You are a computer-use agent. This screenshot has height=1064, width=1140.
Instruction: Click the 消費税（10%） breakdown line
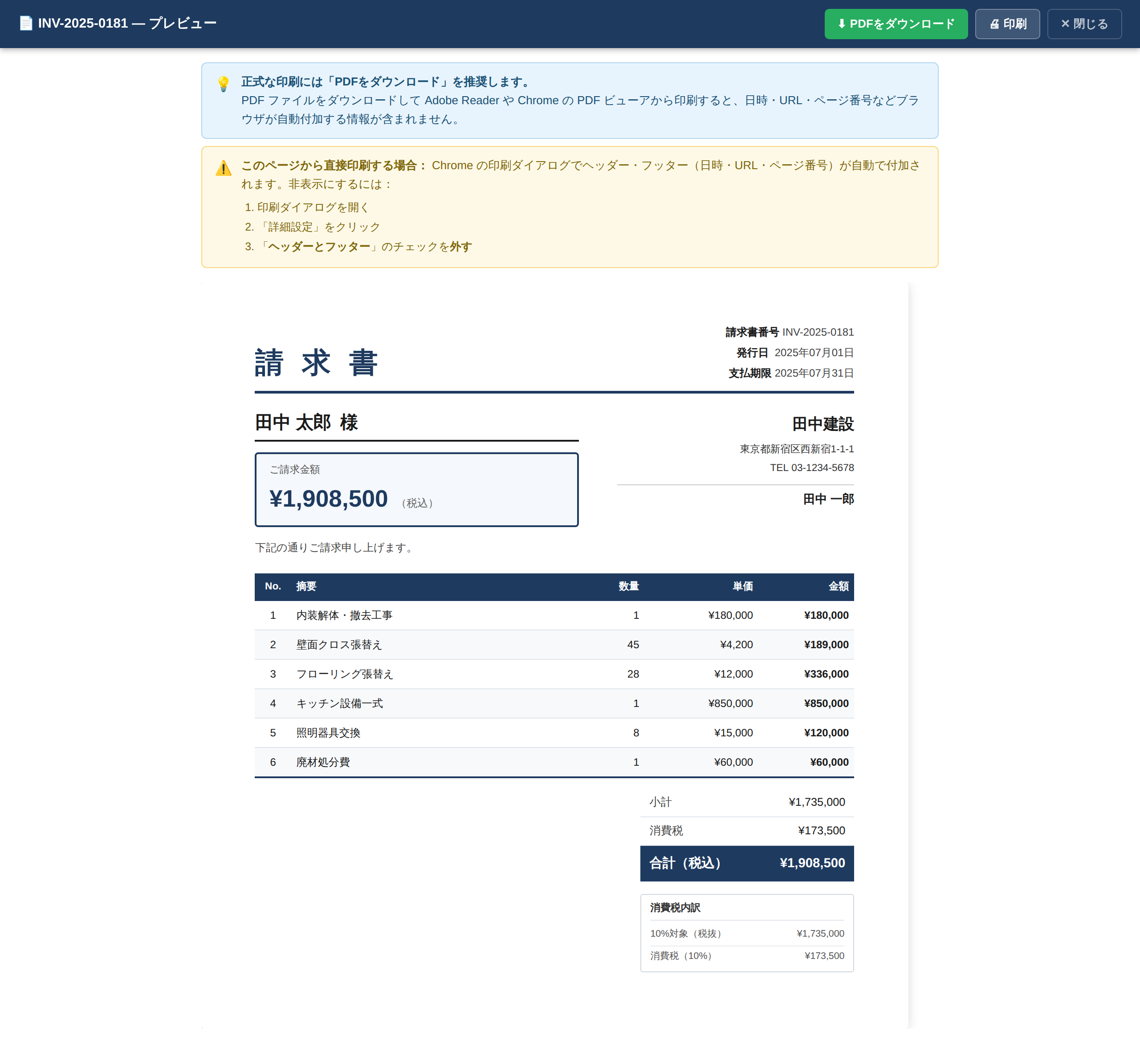pyautogui.click(x=747, y=956)
